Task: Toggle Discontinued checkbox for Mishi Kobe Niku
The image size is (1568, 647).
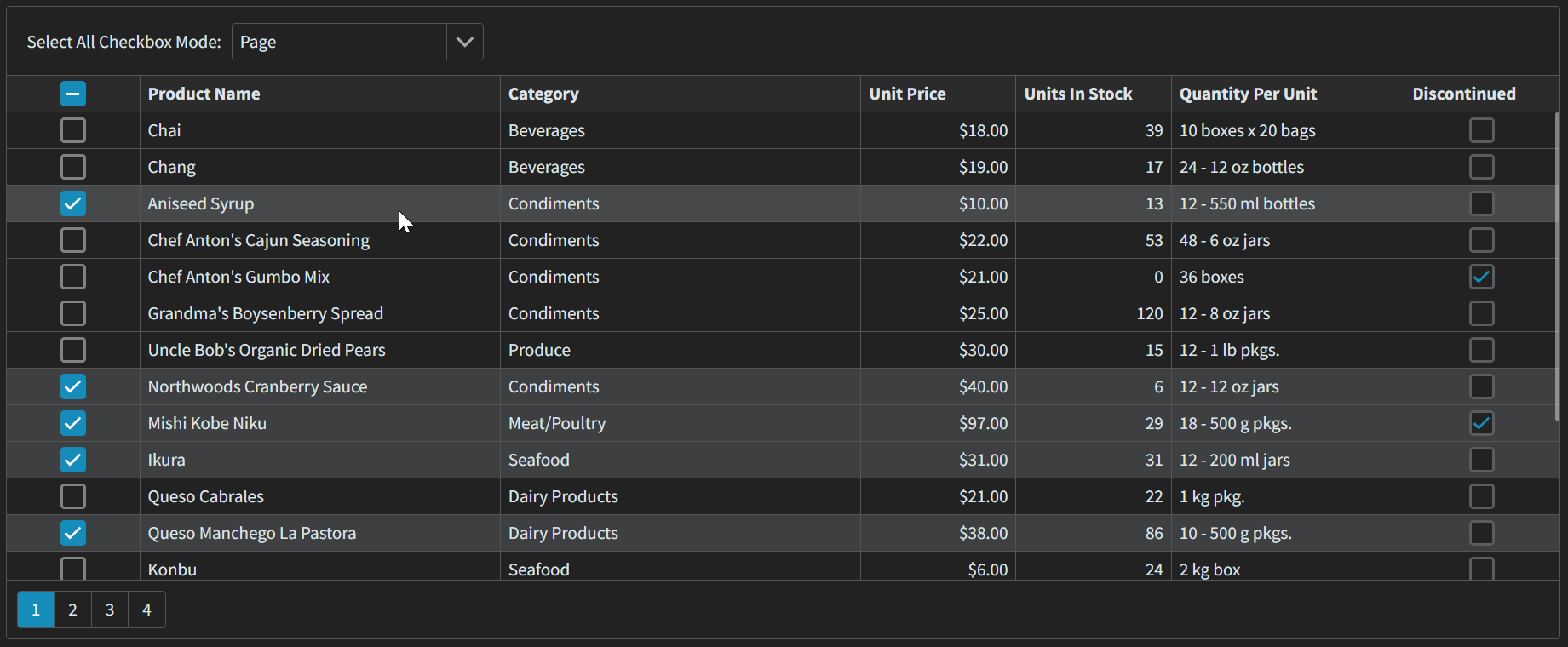Action: [1481, 423]
